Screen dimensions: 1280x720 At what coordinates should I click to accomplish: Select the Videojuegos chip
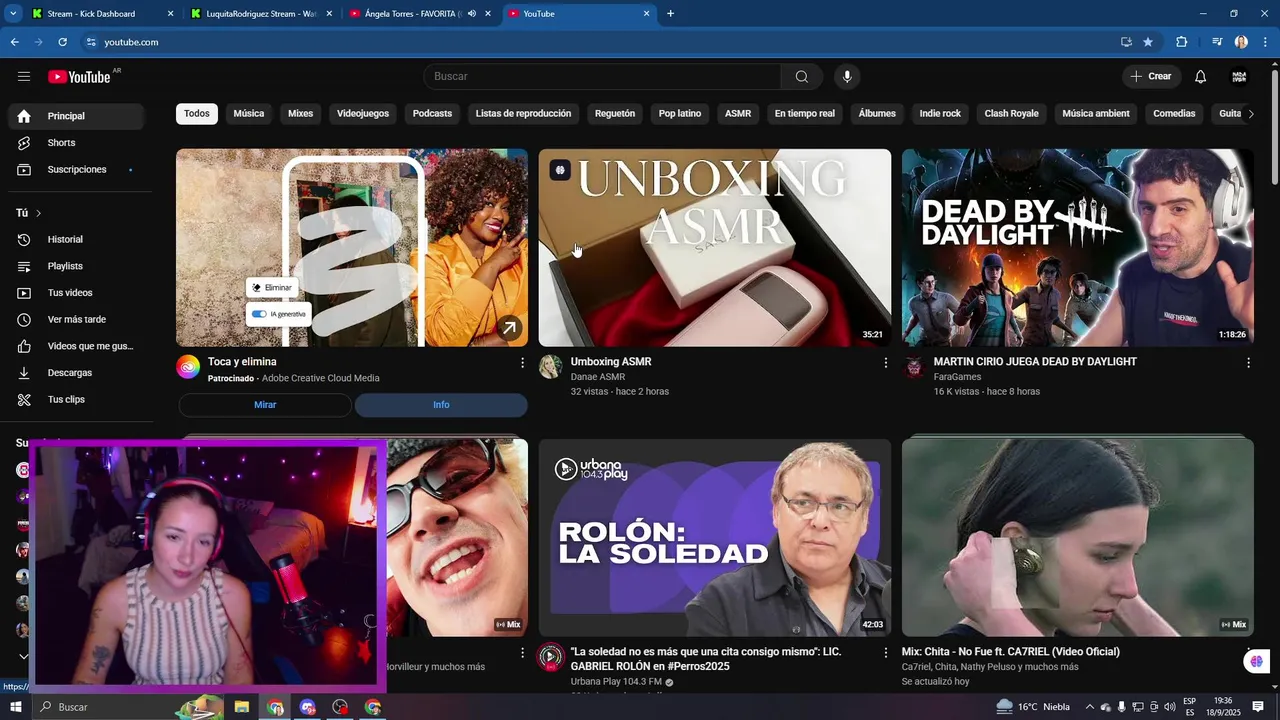pyautogui.click(x=363, y=114)
